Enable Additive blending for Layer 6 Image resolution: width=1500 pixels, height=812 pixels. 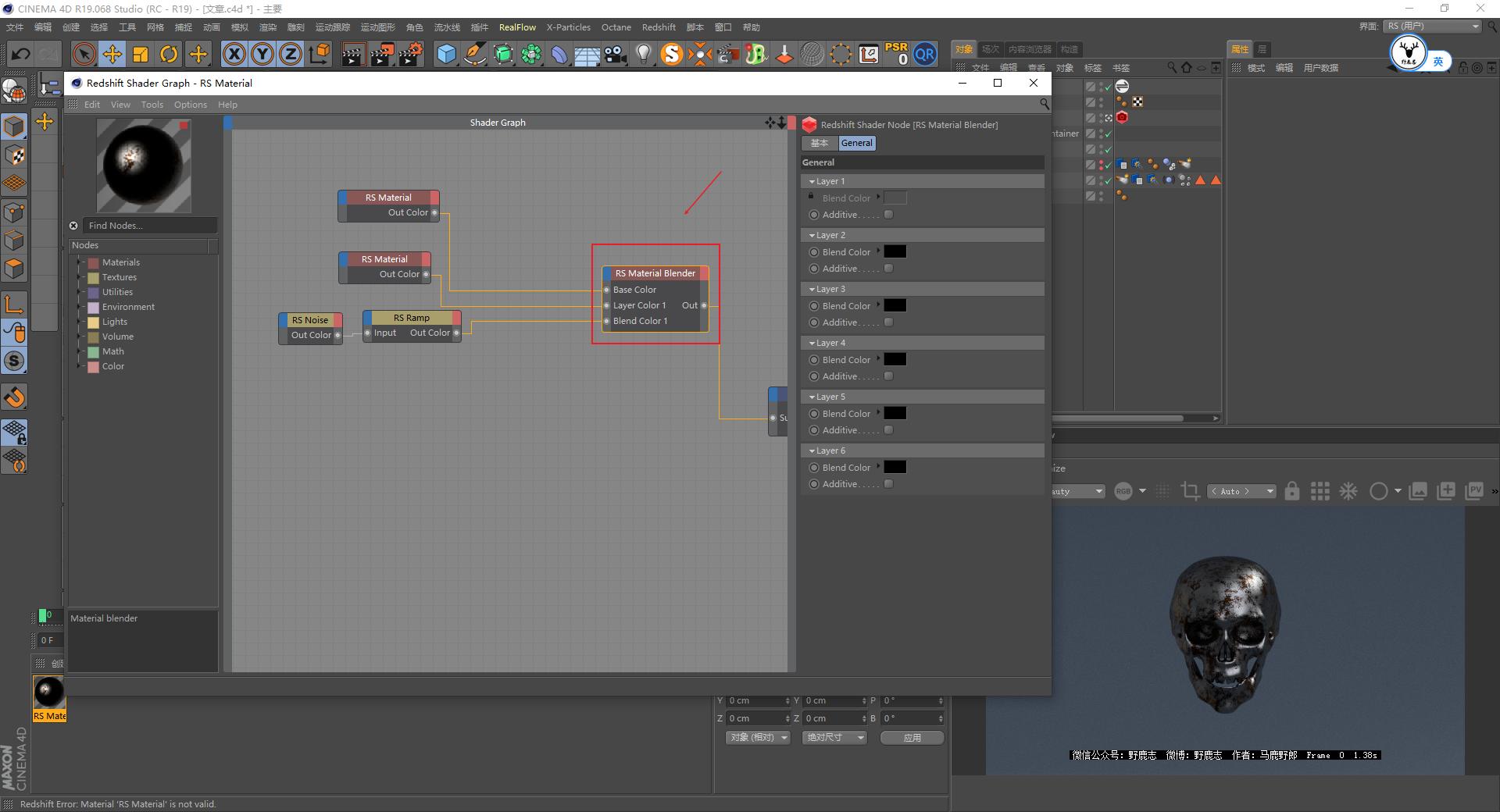pyautogui.click(x=888, y=483)
